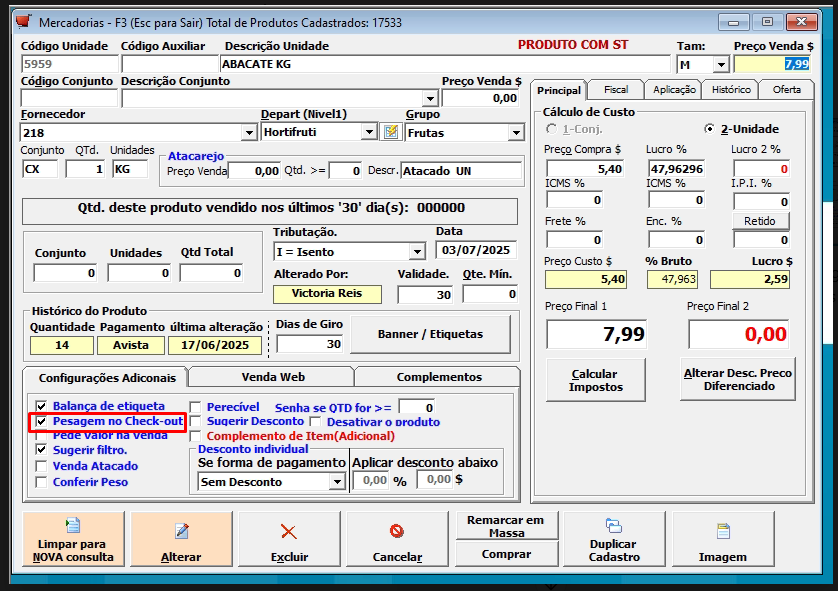This screenshot has height=591, width=838.
Task: Click the Calcular Impostos button
Action: coord(595,380)
